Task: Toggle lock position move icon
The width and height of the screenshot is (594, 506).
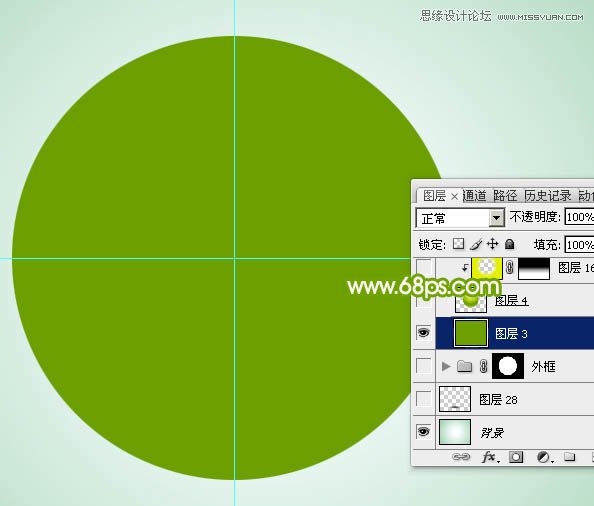Action: [492, 244]
